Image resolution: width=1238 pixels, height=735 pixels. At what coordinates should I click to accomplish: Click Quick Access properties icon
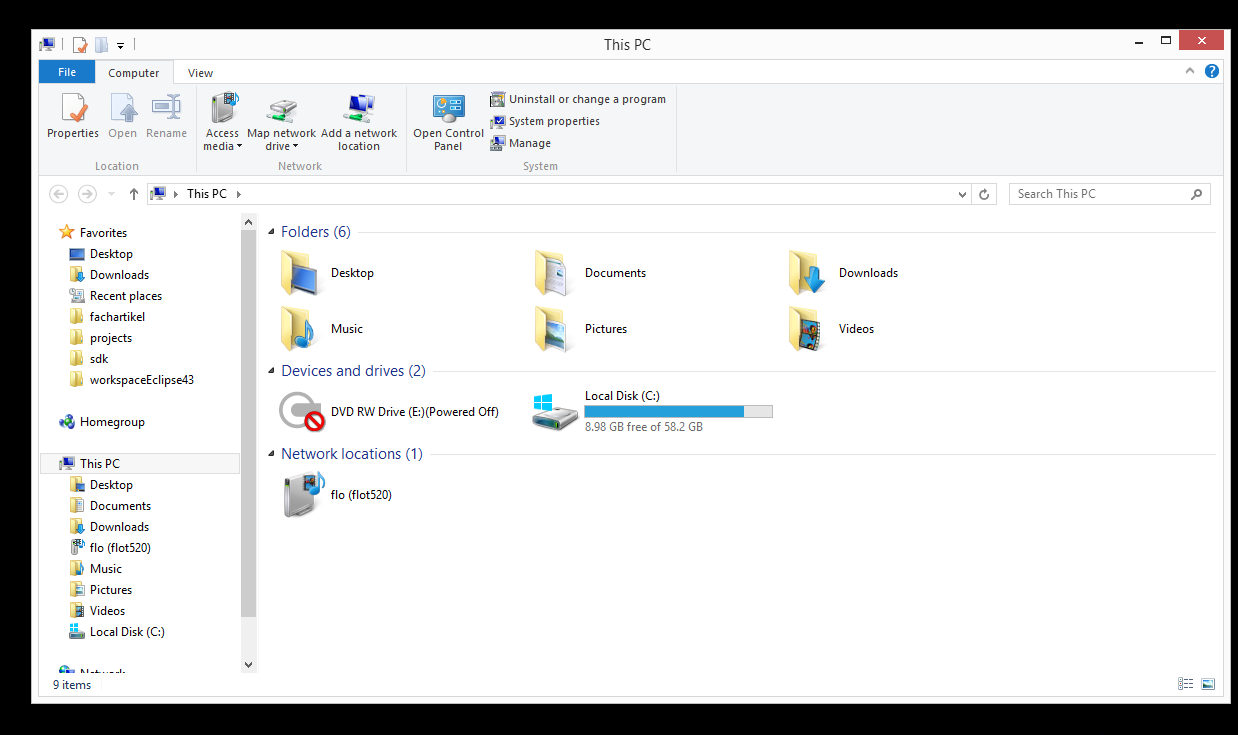80,44
